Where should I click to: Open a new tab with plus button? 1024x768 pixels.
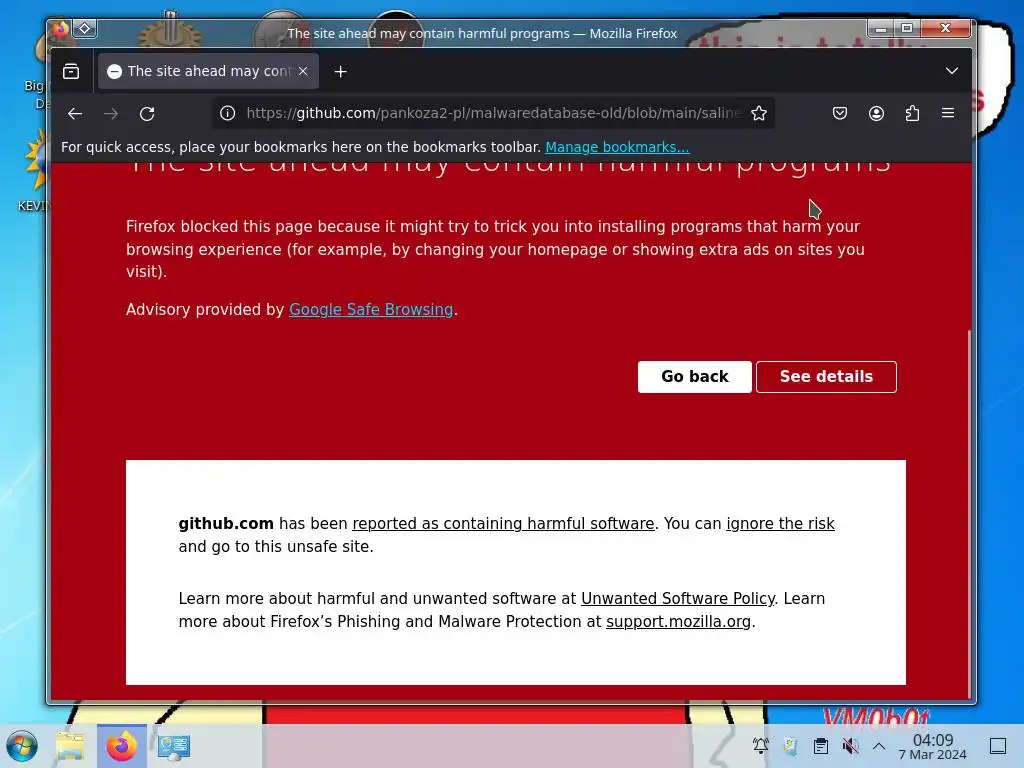tap(340, 71)
